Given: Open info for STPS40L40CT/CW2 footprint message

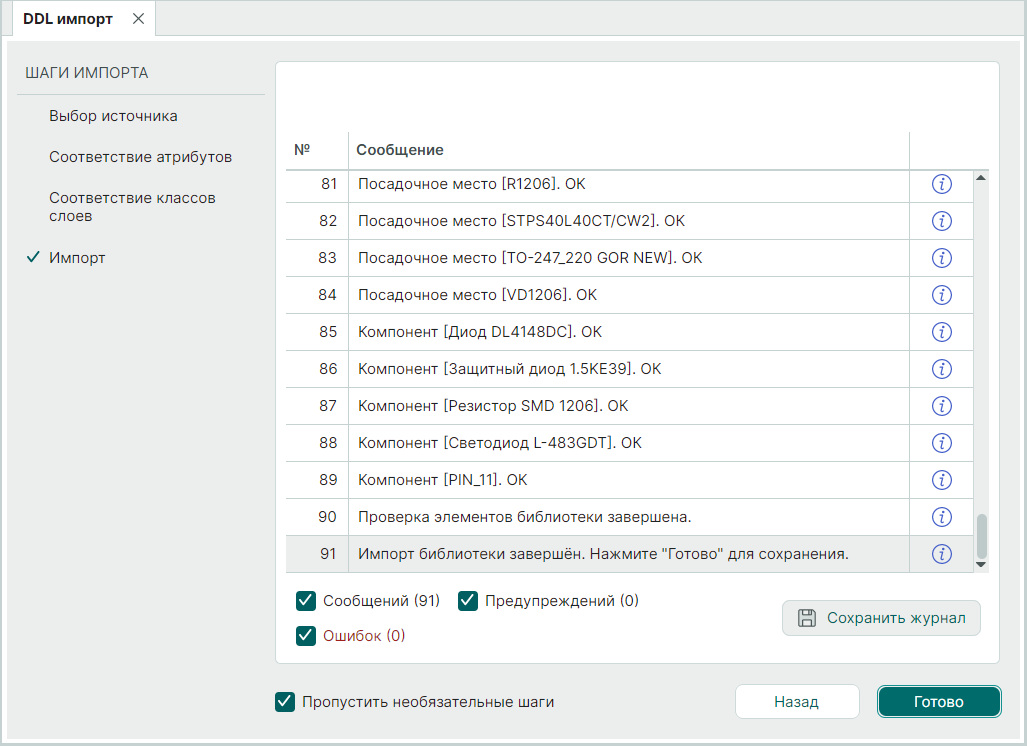Looking at the screenshot, I should coord(941,221).
